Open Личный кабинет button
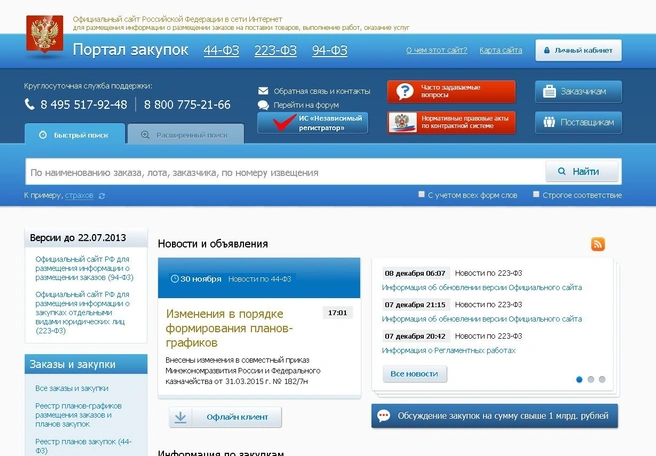The width and height of the screenshot is (656, 456). pos(579,50)
